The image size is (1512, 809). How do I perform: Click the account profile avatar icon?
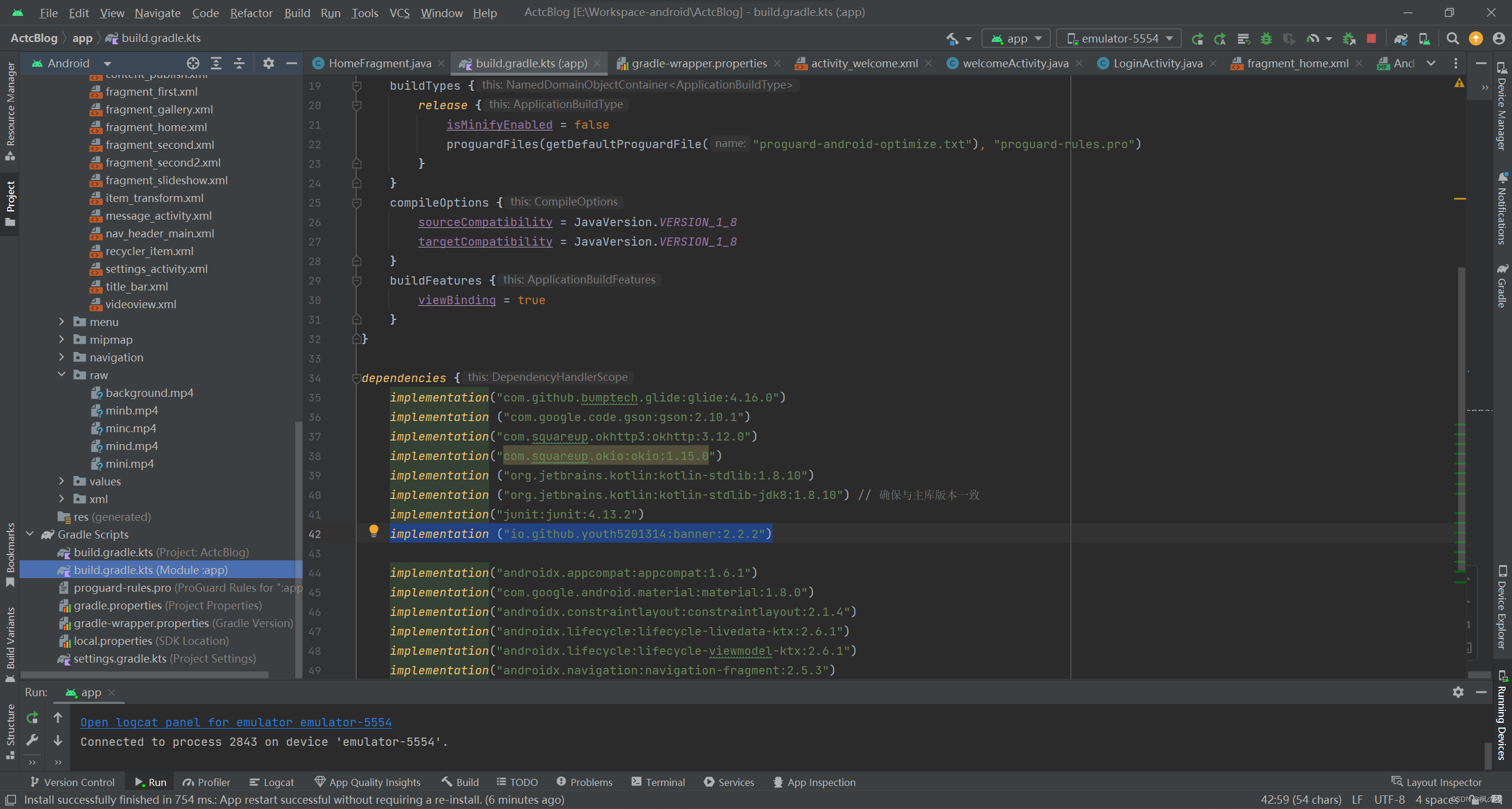(x=1498, y=39)
